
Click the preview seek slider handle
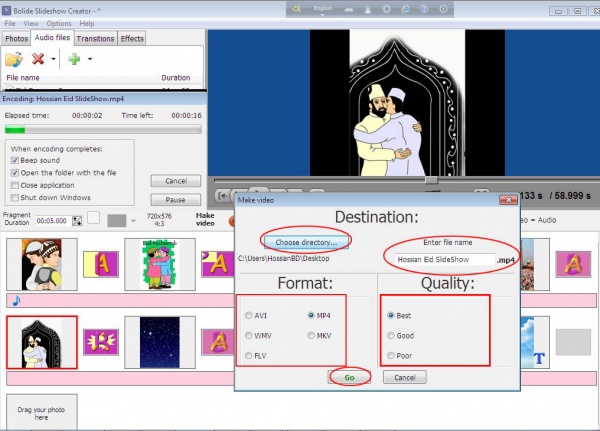431,180
